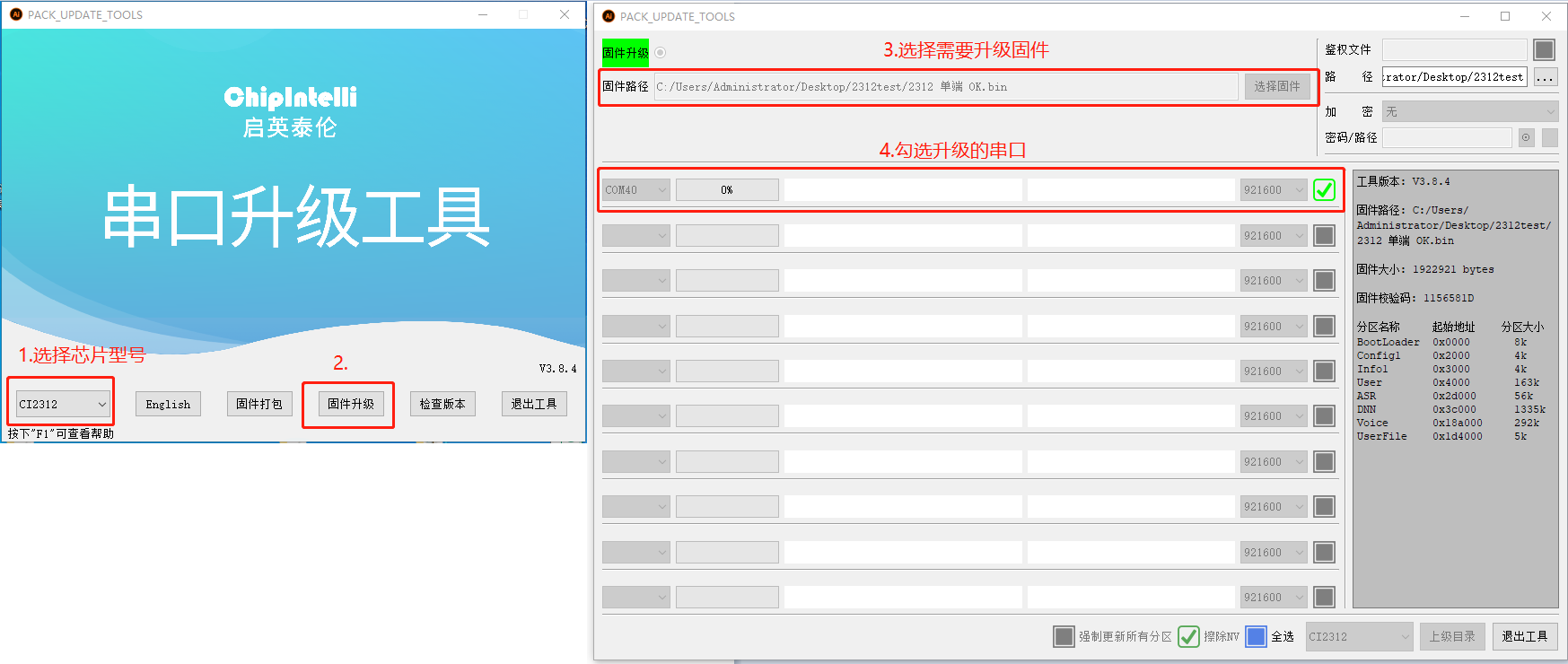The width and height of the screenshot is (1568, 664).
Task: Click the 固件路径 firmware path field
Action: coord(946,87)
